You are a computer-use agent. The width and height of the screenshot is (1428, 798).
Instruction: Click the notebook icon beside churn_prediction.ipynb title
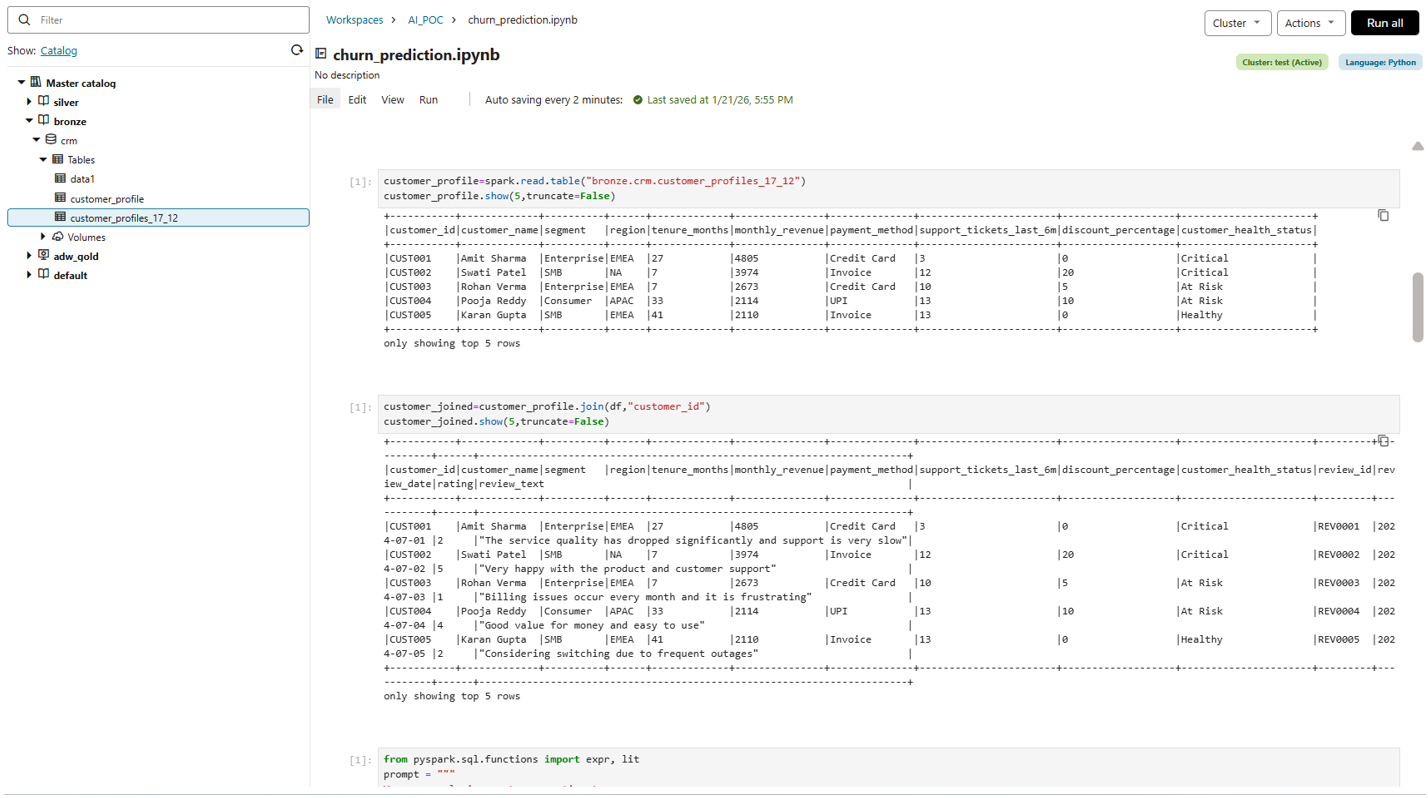click(x=321, y=54)
